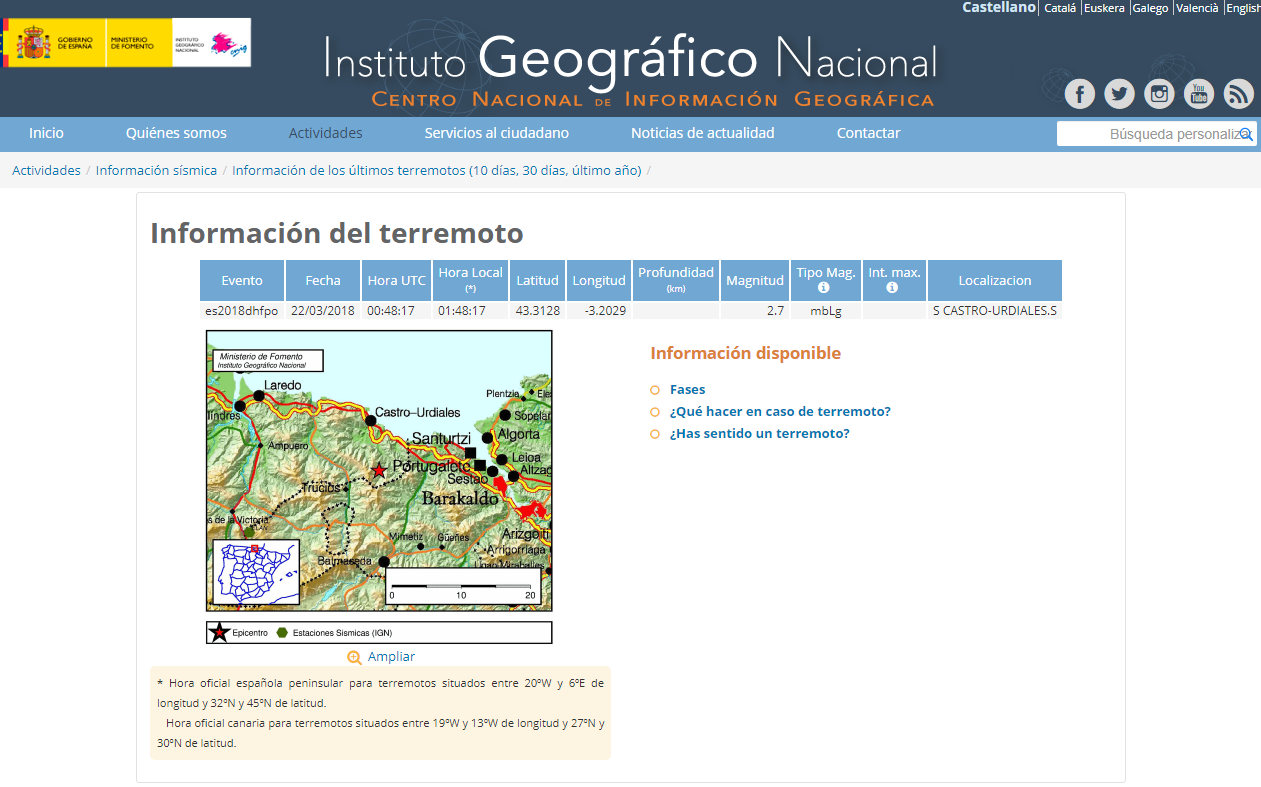Select the date cell 22/03/2018
This screenshot has width=1261, height=787.
click(x=323, y=311)
